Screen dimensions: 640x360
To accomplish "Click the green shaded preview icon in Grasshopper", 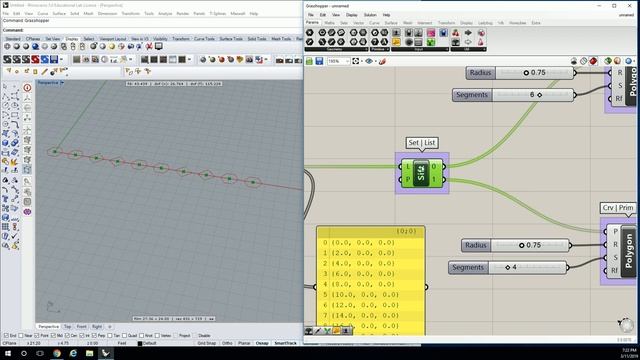I will tap(608, 61).
